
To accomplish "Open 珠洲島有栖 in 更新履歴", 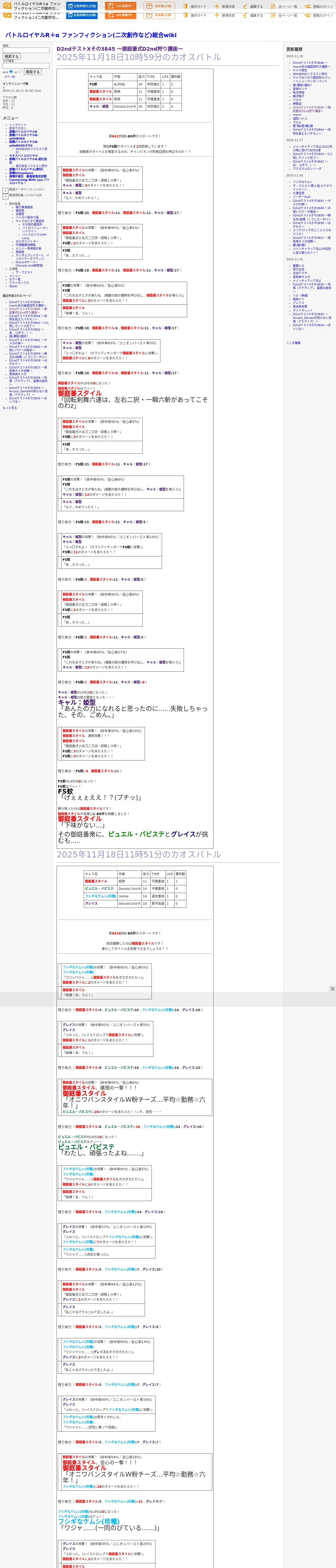I will coord(300,307).
